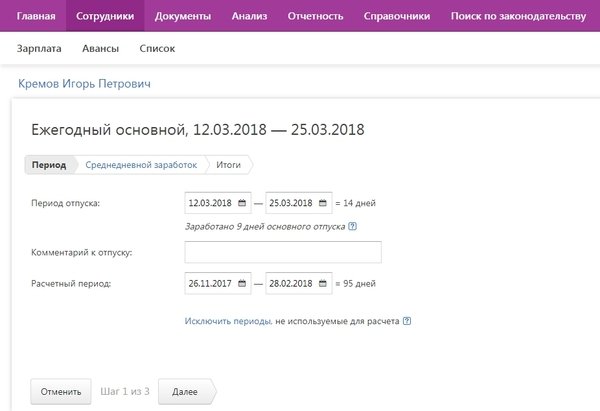
Task: Open calendar for vacation start date
Action: click(x=243, y=203)
